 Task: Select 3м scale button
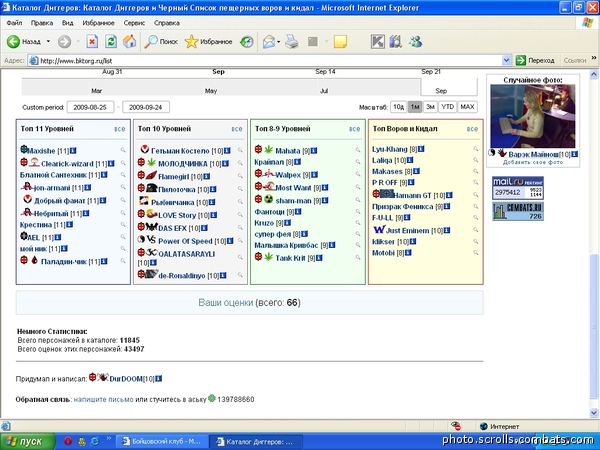(430, 107)
